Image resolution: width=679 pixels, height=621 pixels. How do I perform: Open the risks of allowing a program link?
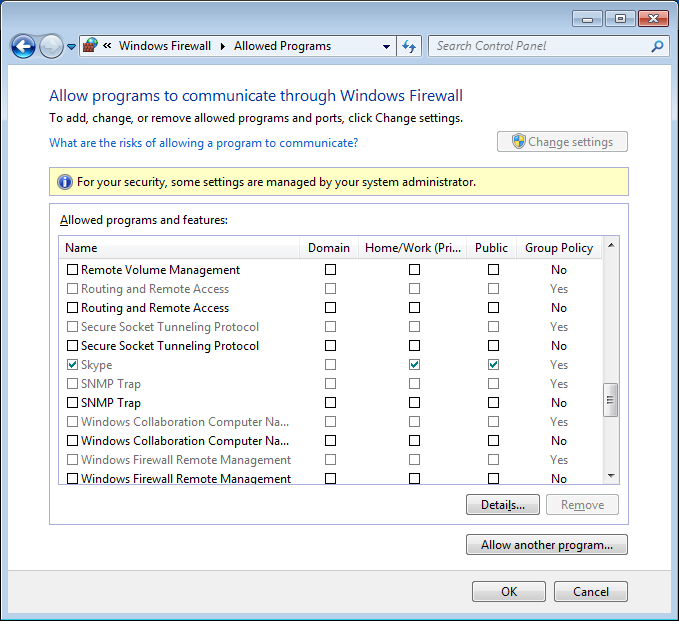203,143
